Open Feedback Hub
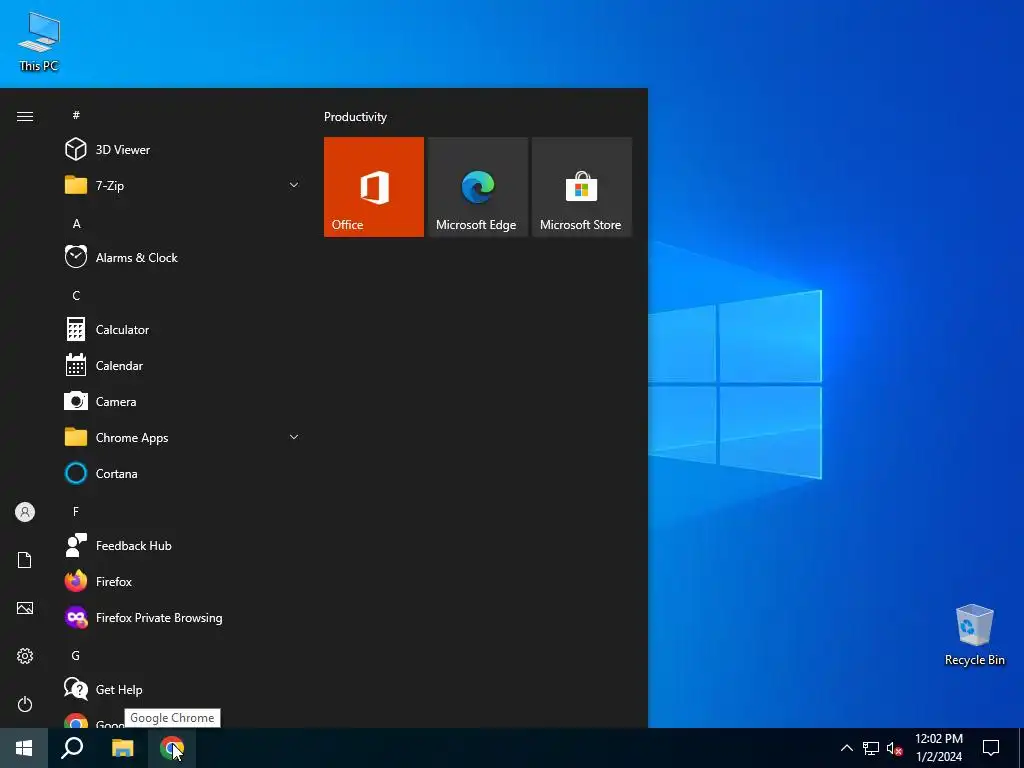Screen dimensions: 1024x768 coord(183,545)
